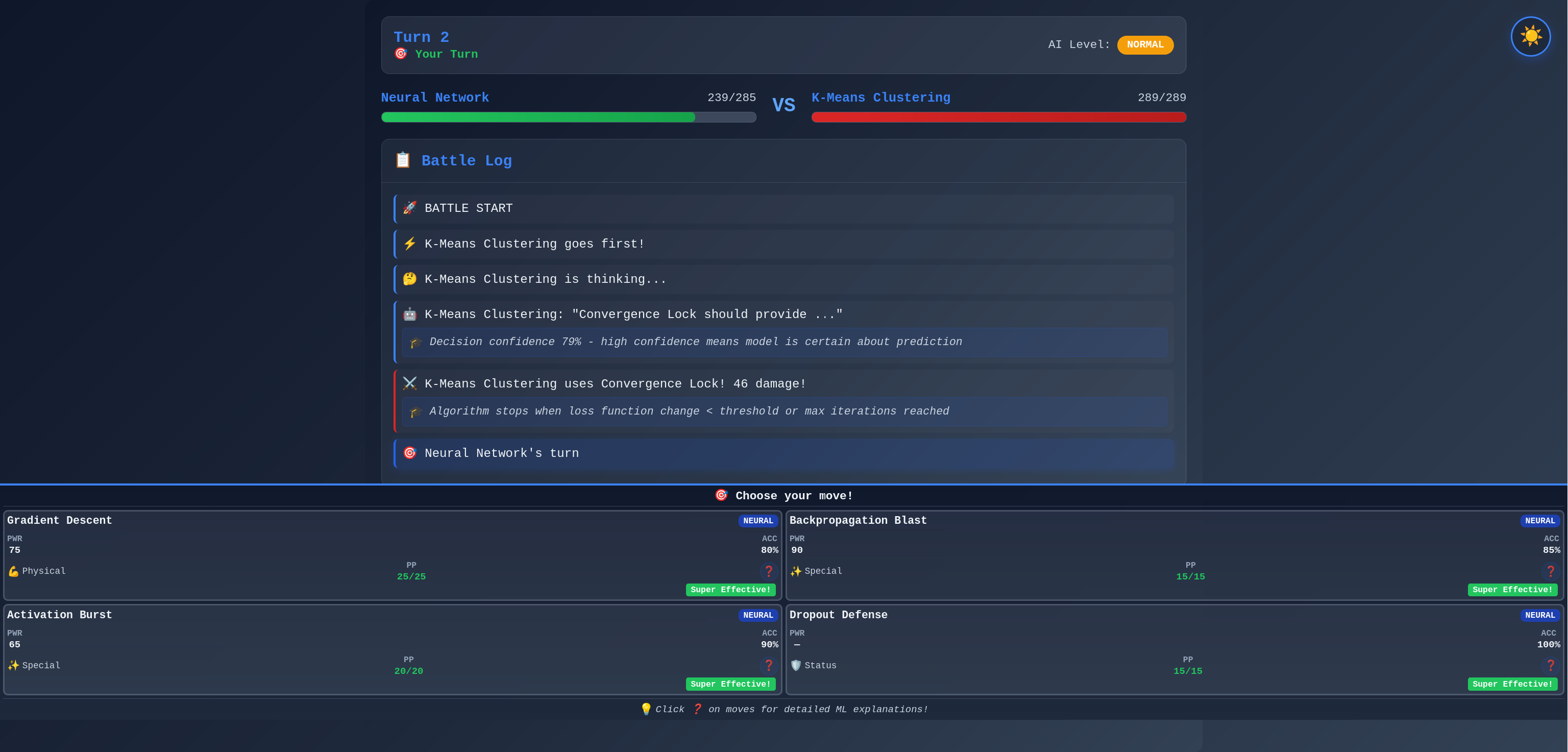Click the NORMAL AI level badge

[x=1144, y=44]
